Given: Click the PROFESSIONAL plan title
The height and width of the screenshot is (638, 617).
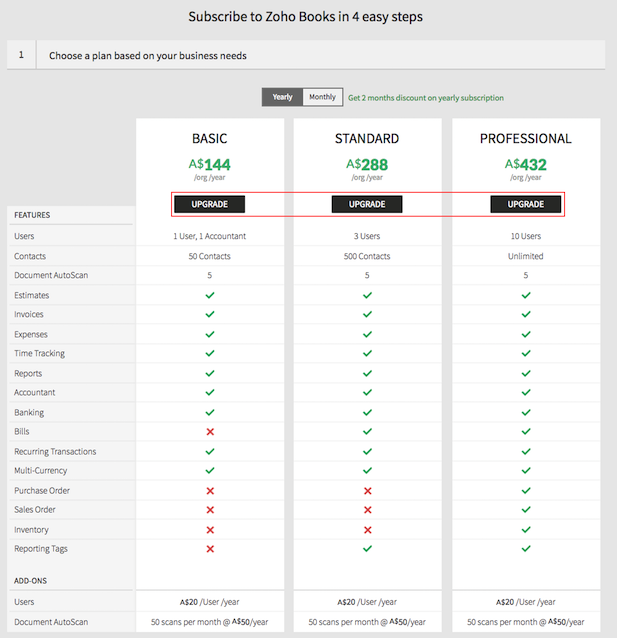Looking at the screenshot, I should tap(525, 139).
